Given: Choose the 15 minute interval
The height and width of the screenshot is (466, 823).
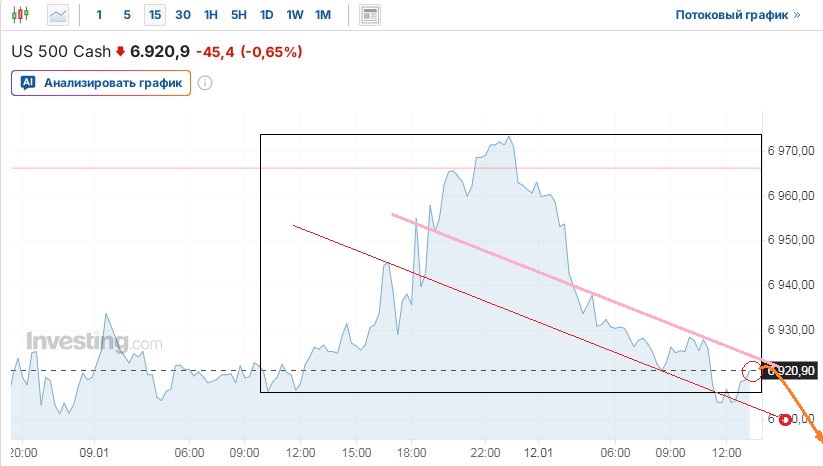Looking at the screenshot, I should click(x=154, y=15).
